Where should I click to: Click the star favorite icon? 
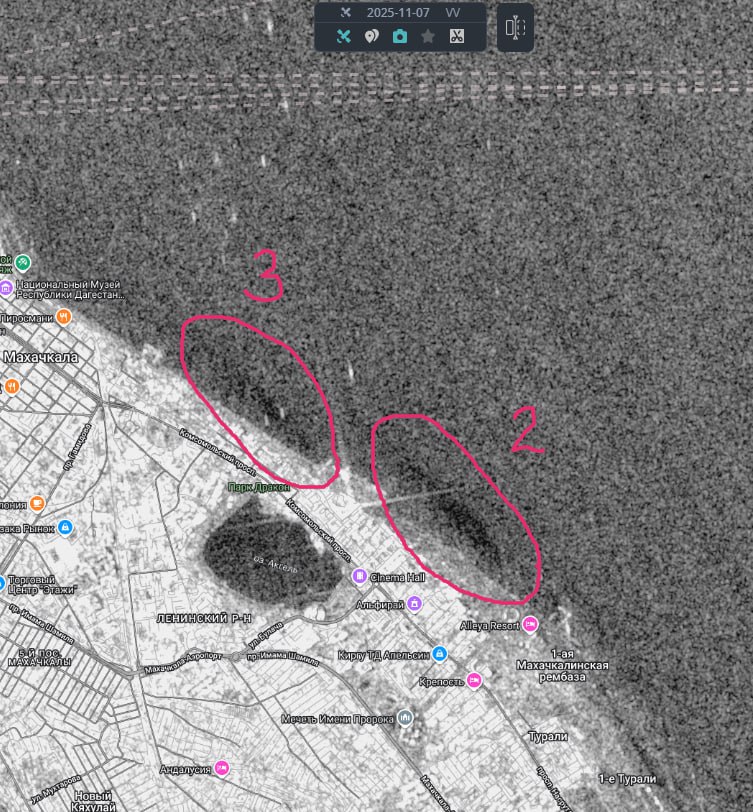click(x=428, y=36)
